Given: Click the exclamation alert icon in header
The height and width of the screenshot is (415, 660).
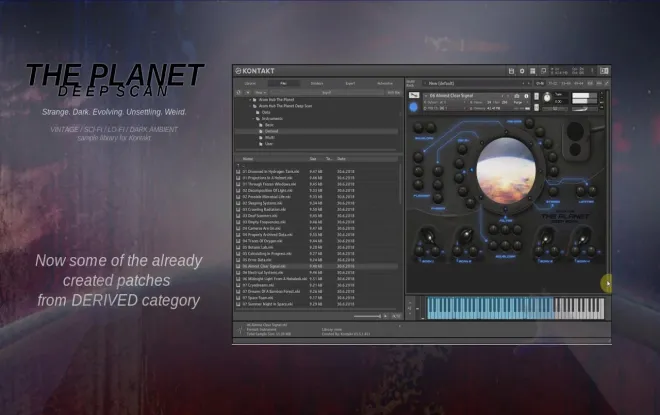Looking at the screenshot, I should pyautogui.click(x=592, y=71).
